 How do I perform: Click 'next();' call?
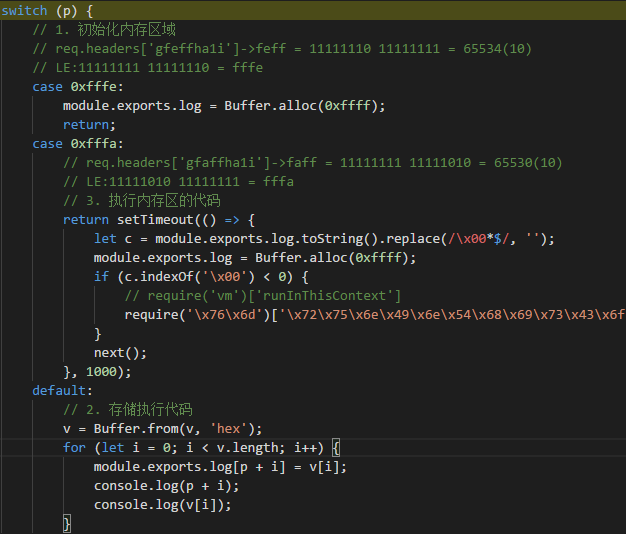point(120,353)
